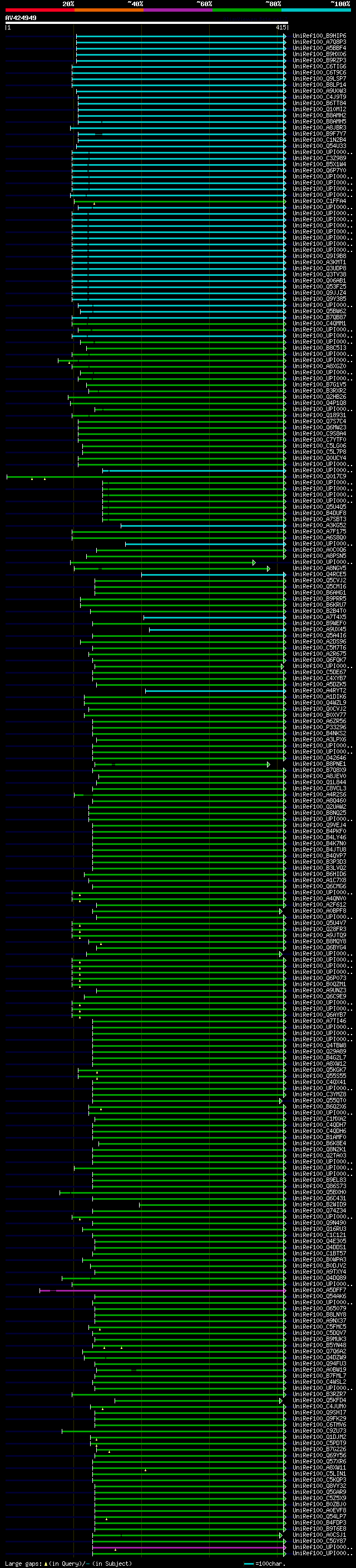Image resolution: width=356 pixels, height=1568 pixels.
Task: Select hit label UniRef100_Q06AB1
Action: tap(319, 280)
